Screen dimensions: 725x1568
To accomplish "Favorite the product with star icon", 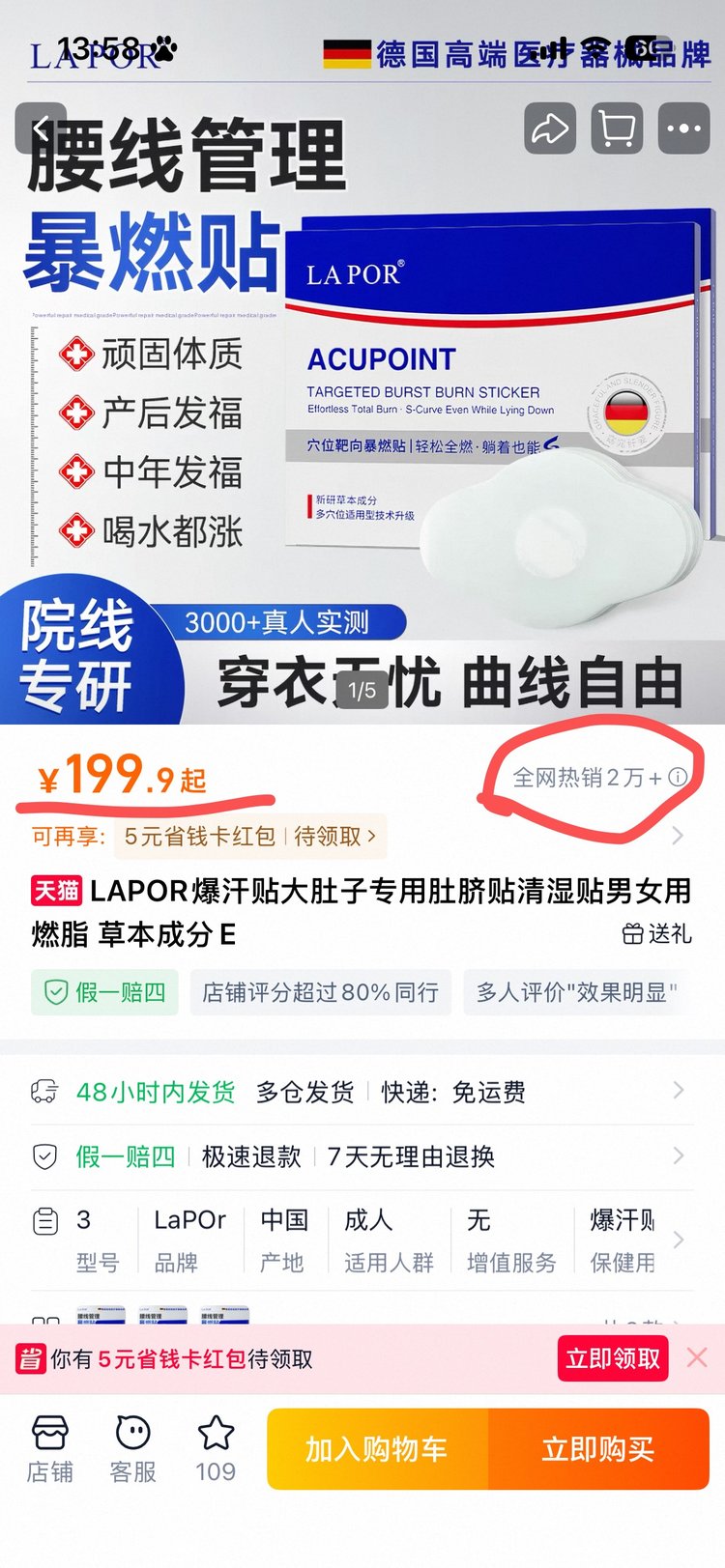I will click(x=216, y=1449).
